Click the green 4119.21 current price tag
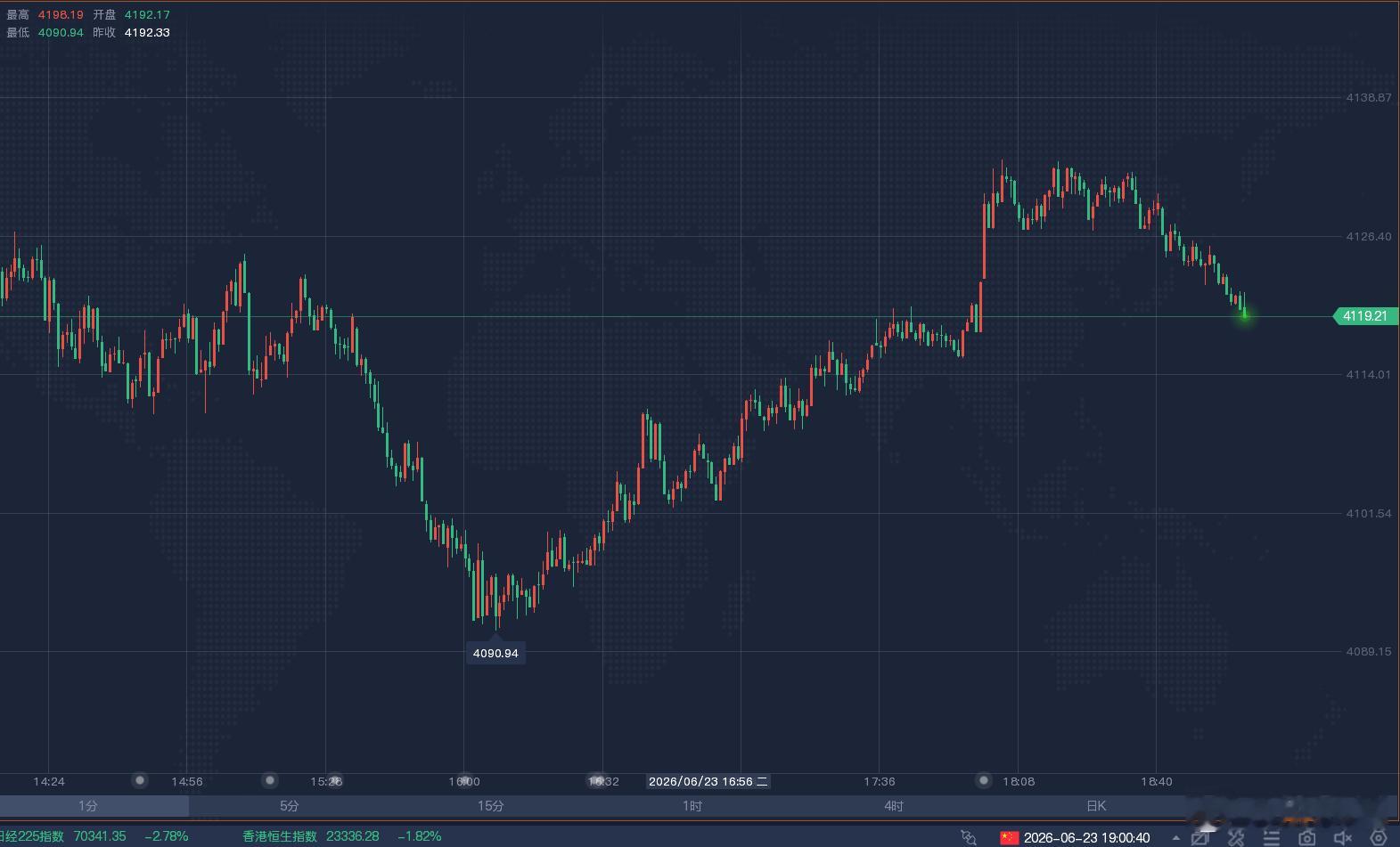 pos(1365,316)
